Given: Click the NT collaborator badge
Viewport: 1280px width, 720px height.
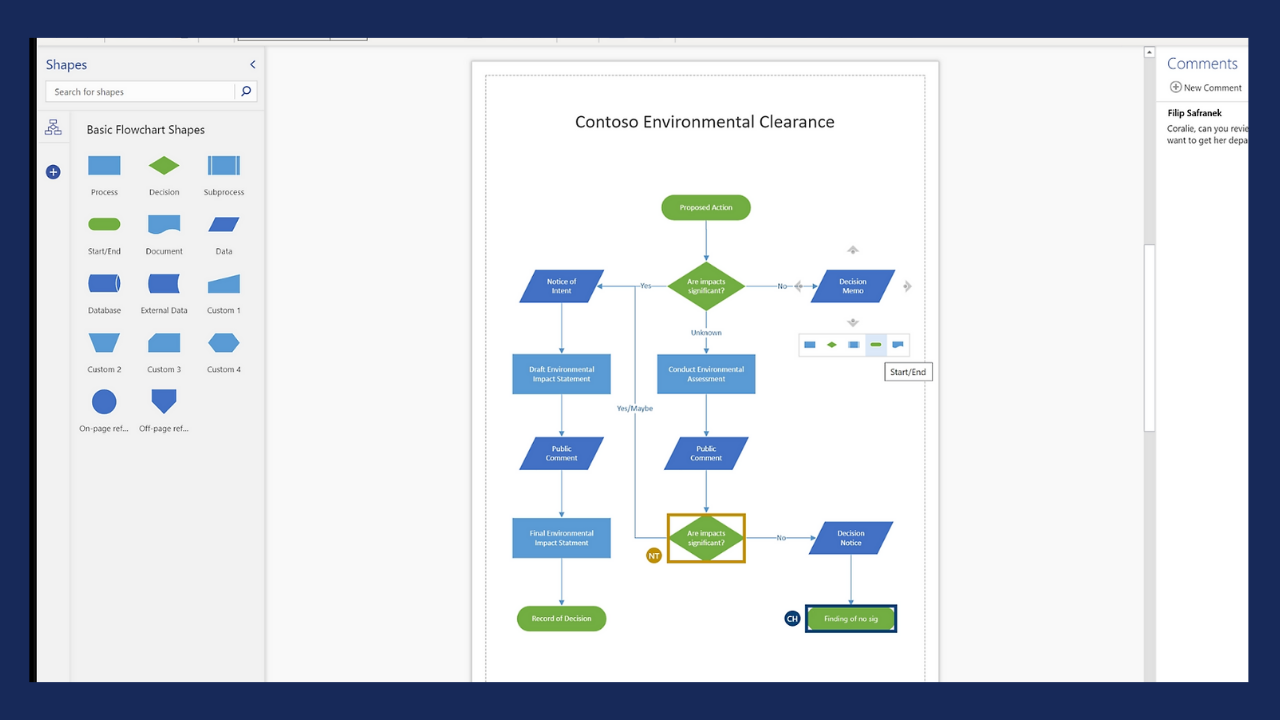Looking at the screenshot, I should click(654, 556).
